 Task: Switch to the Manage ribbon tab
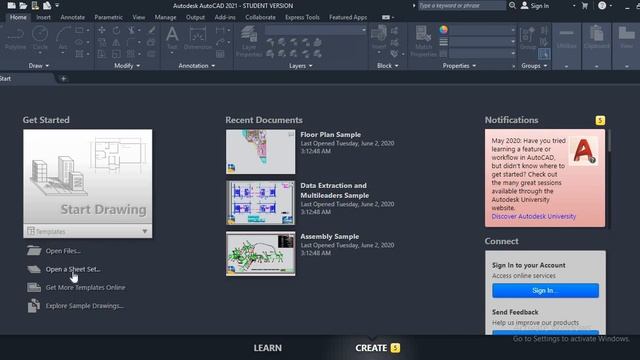pyautogui.click(x=165, y=17)
